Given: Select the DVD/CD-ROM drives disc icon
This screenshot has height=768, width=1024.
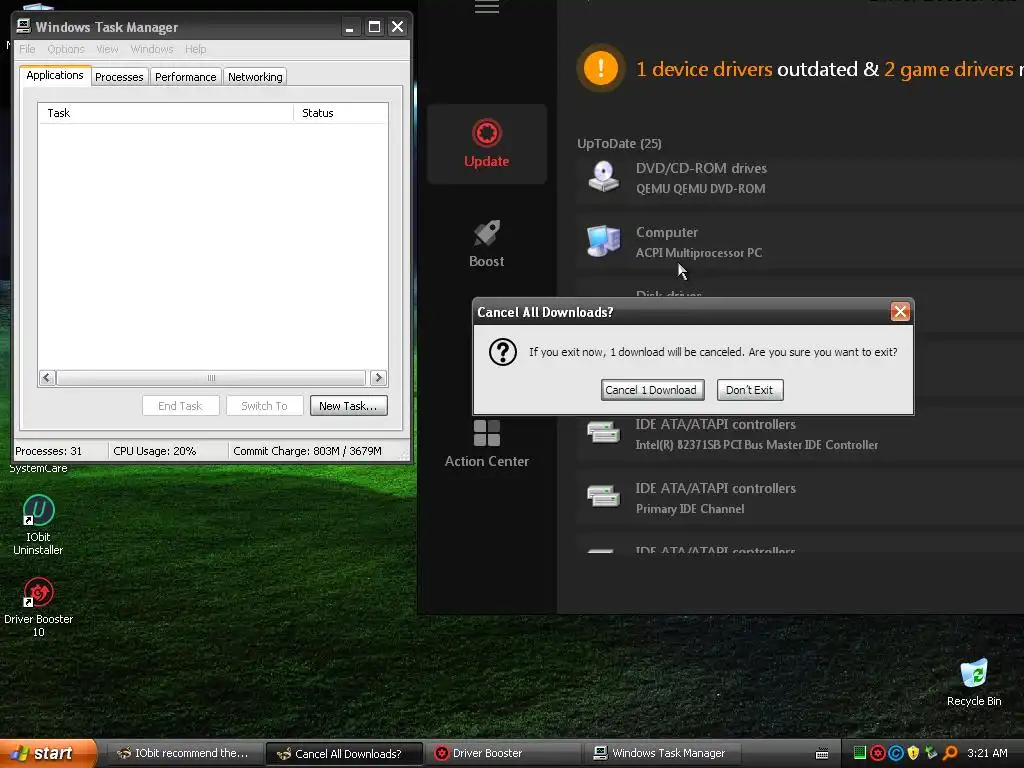Looking at the screenshot, I should (603, 176).
